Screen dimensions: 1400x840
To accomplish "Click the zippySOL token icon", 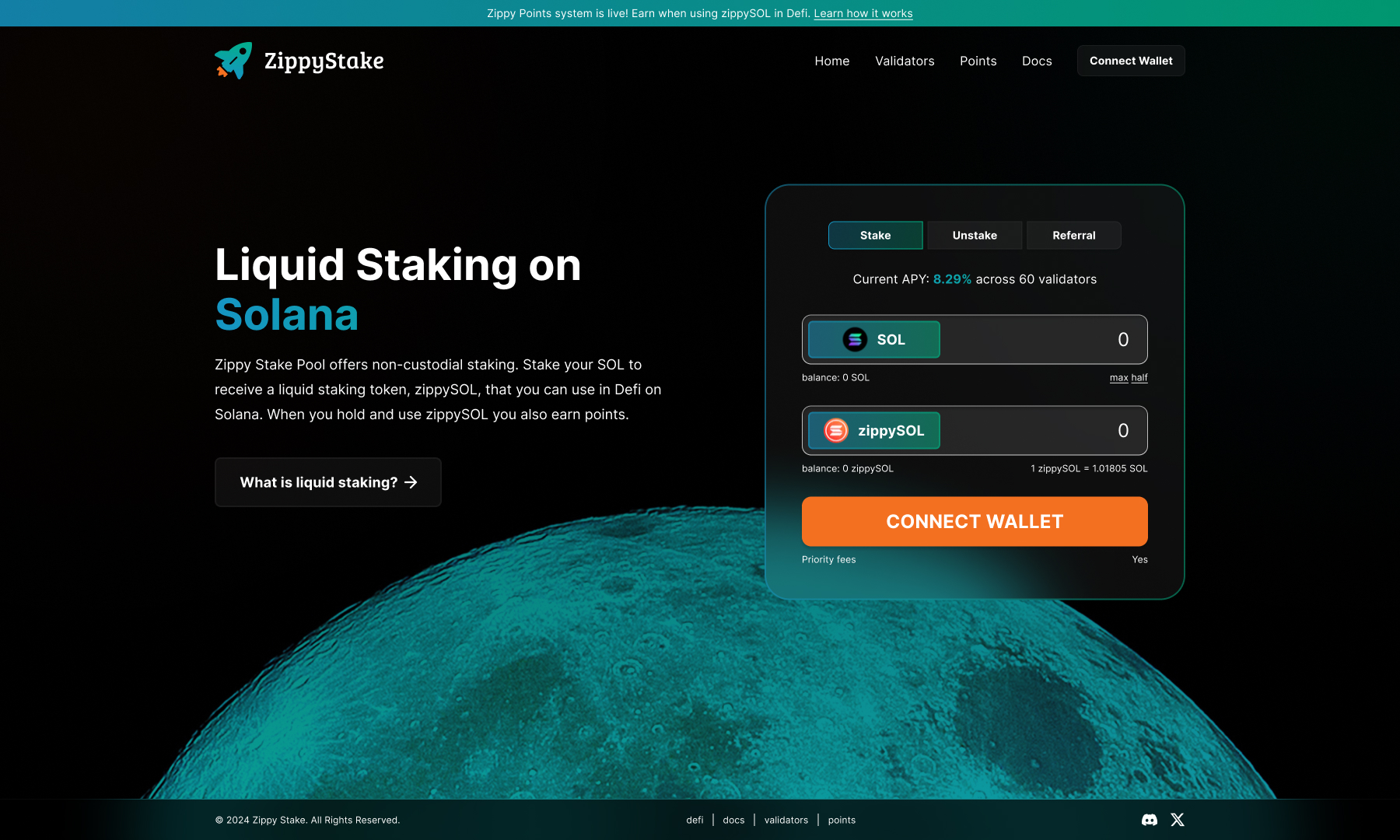I will [836, 430].
